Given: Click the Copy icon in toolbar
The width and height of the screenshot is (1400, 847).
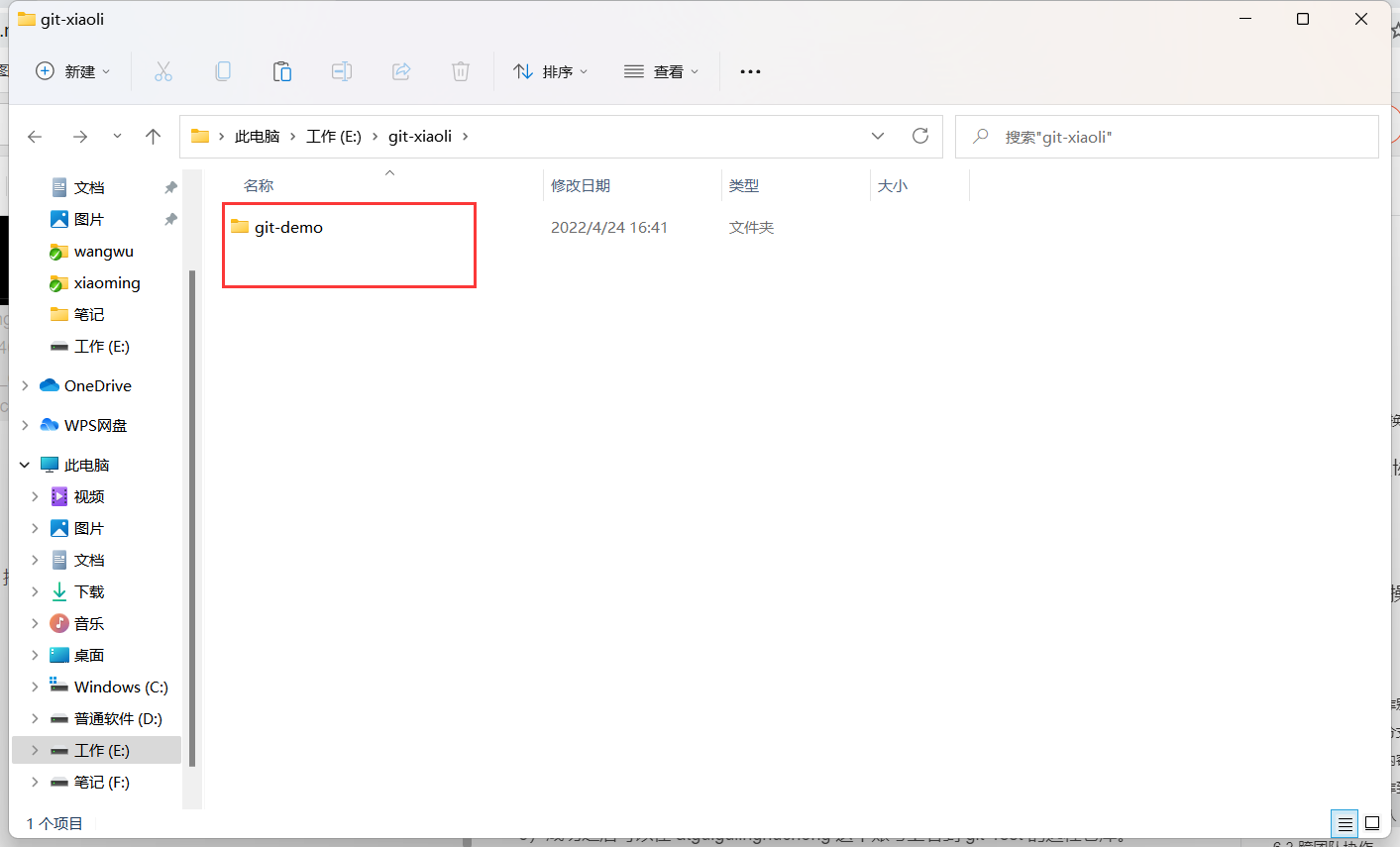Looking at the screenshot, I should point(223,71).
